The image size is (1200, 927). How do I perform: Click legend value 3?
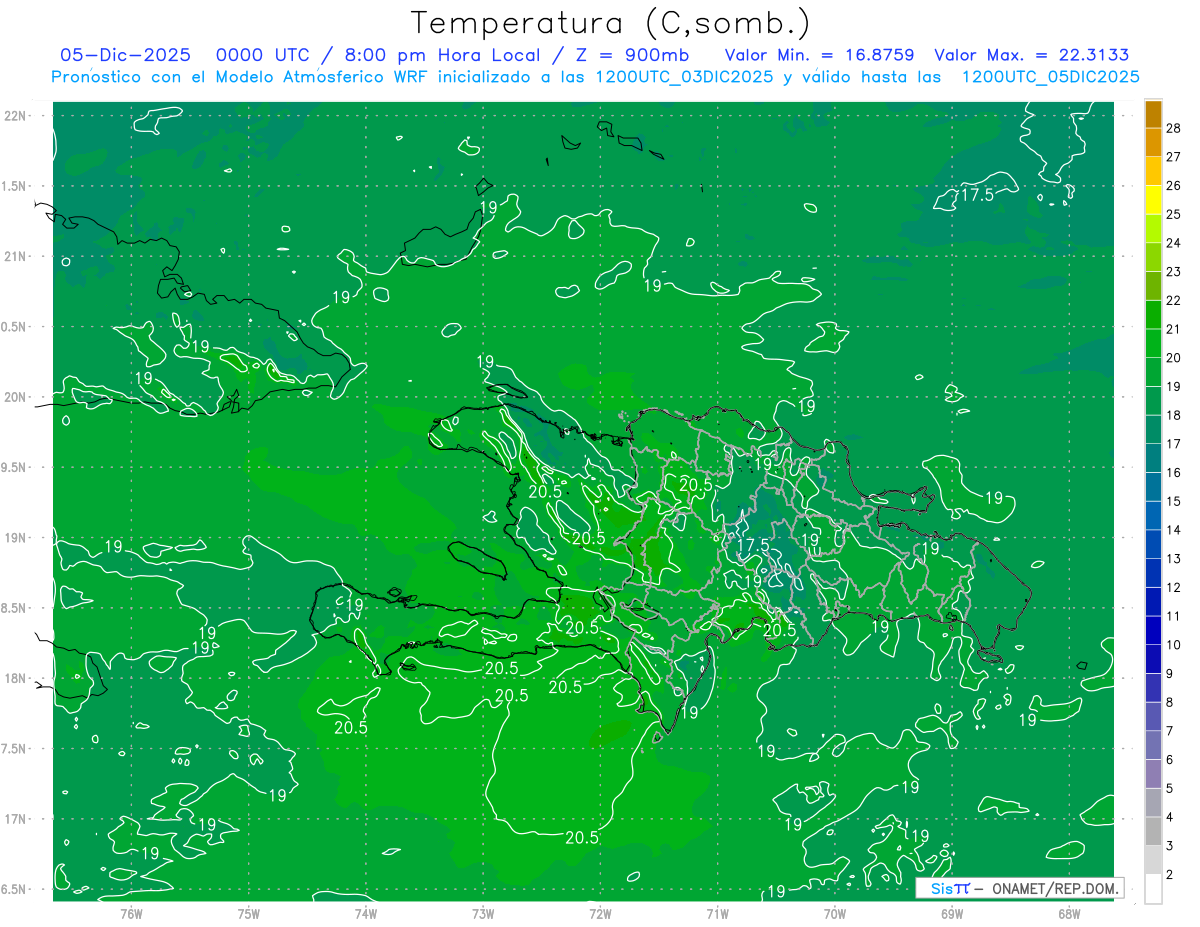[1170, 846]
